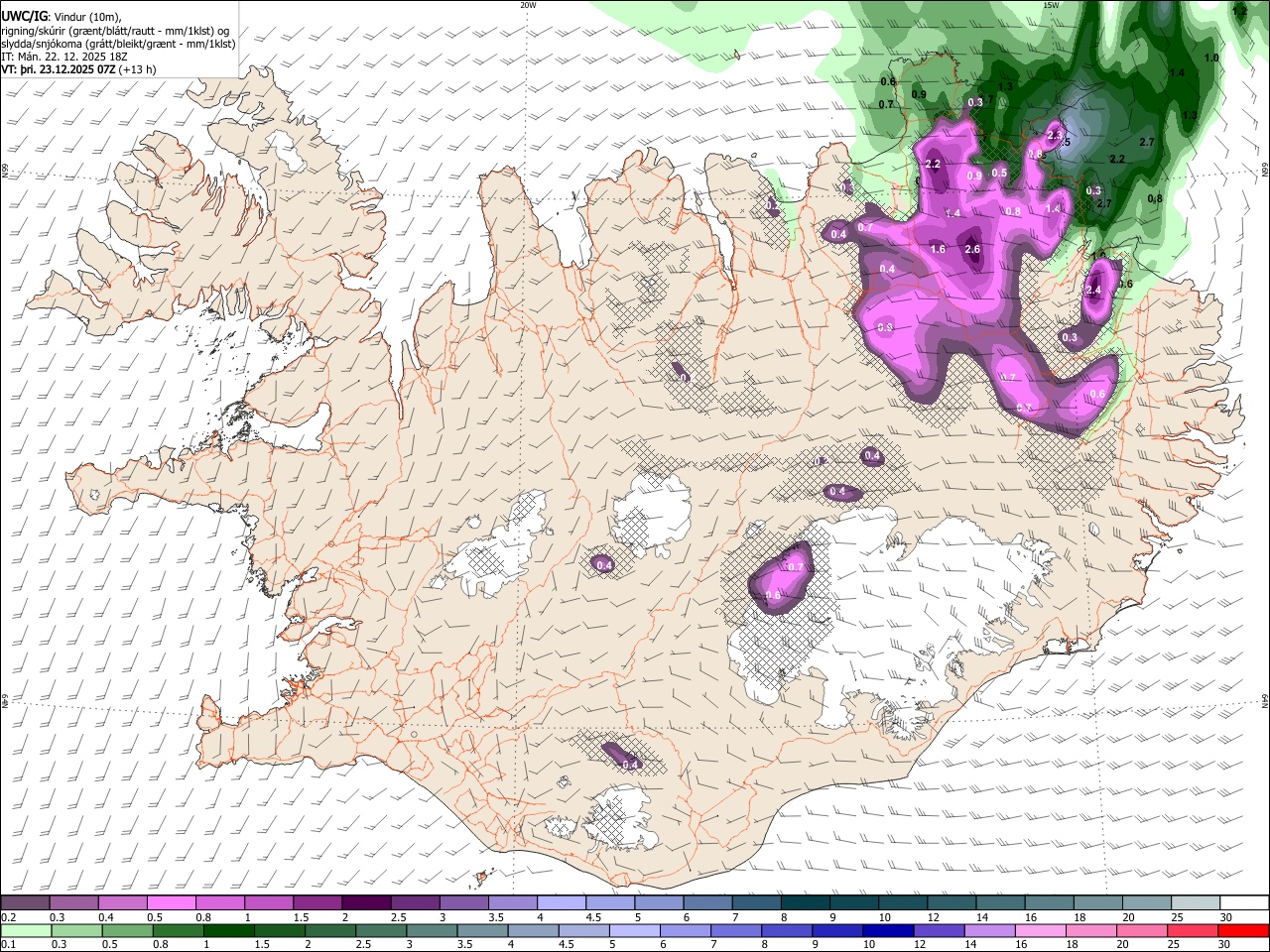This screenshot has height=952, width=1270.
Task: Pick the palest green 0.1 rain swatch
Action: tap(25, 930)
